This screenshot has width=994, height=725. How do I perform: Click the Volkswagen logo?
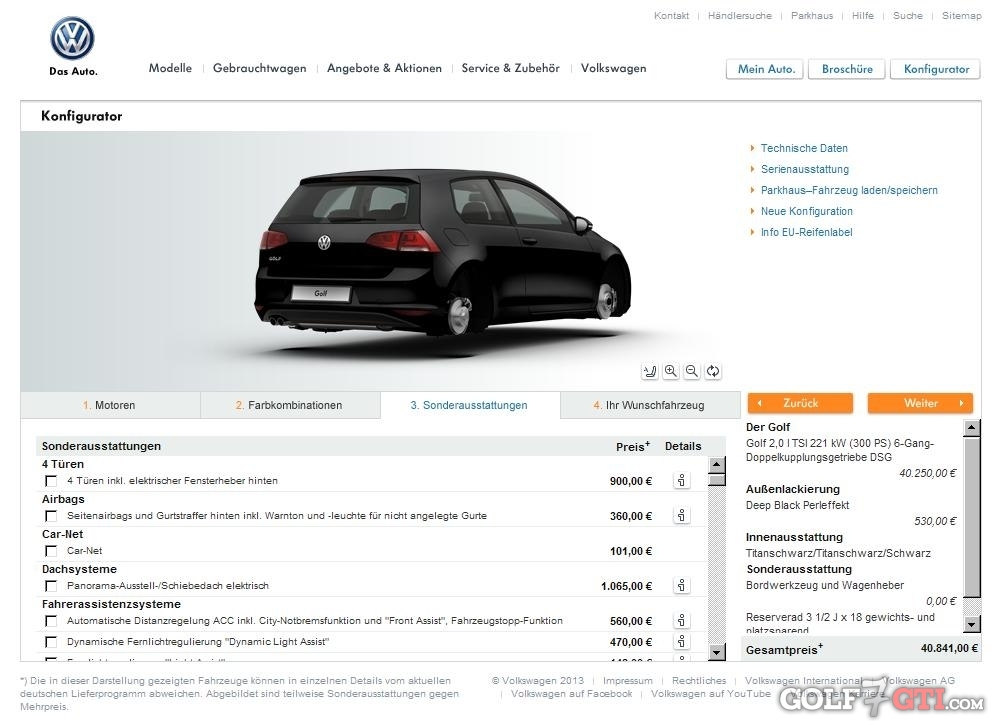[x=72, y=39]
